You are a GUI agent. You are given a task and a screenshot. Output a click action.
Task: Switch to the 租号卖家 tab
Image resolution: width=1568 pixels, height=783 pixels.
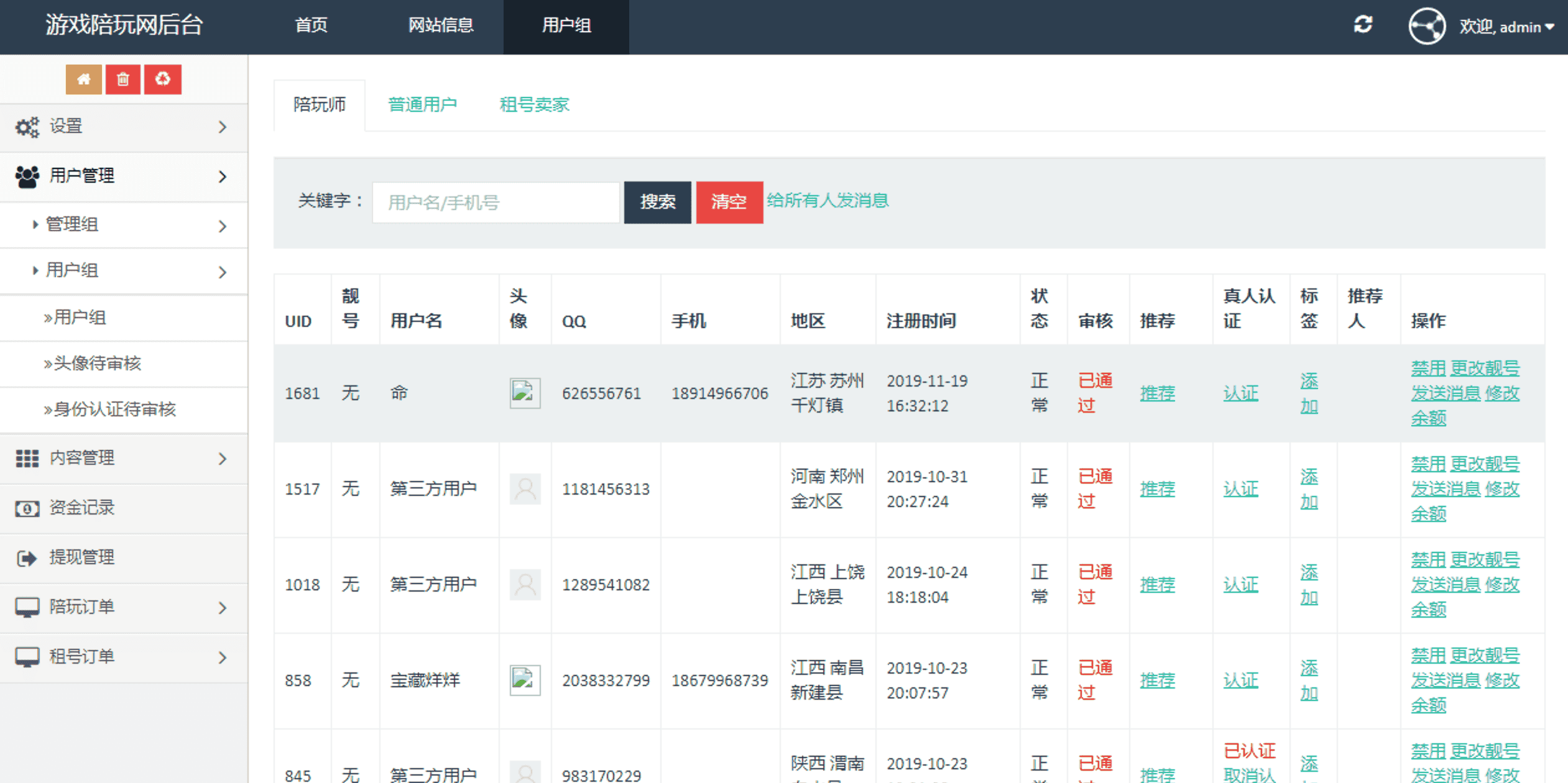click(x=534, y=104)
